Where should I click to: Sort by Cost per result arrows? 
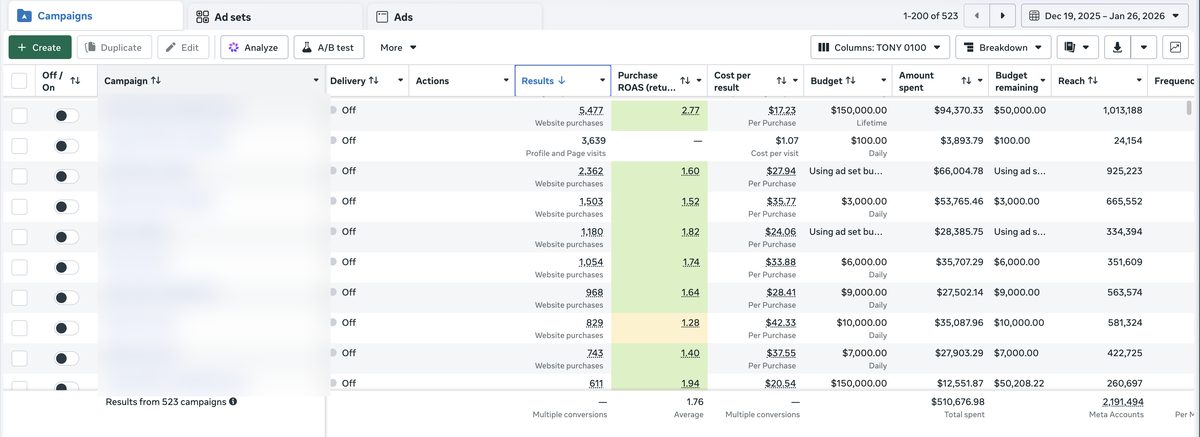[x=781, y=81]
